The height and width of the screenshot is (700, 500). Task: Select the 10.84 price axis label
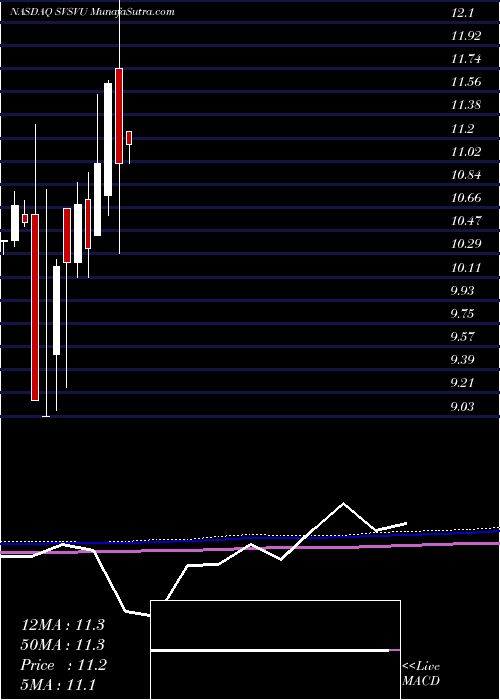466,175
